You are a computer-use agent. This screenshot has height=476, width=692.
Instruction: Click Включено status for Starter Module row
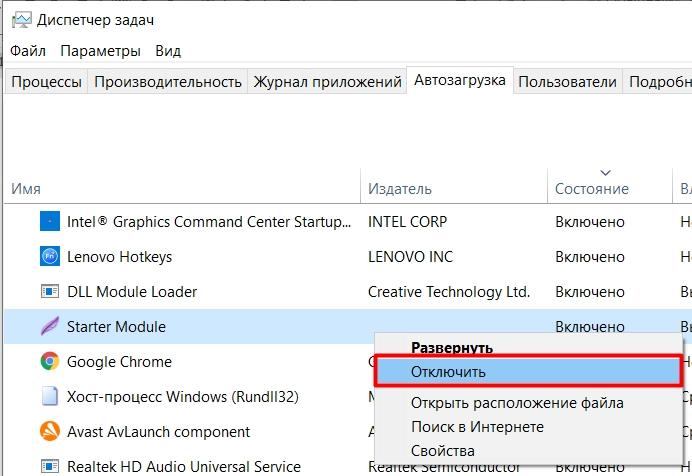[590, 327]
